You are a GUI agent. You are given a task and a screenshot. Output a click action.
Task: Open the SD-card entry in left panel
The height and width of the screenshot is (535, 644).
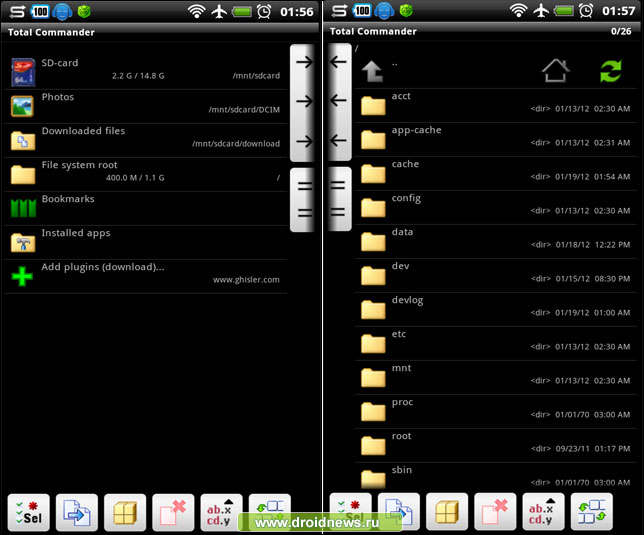pyautogui.click(x=146, y=72)
